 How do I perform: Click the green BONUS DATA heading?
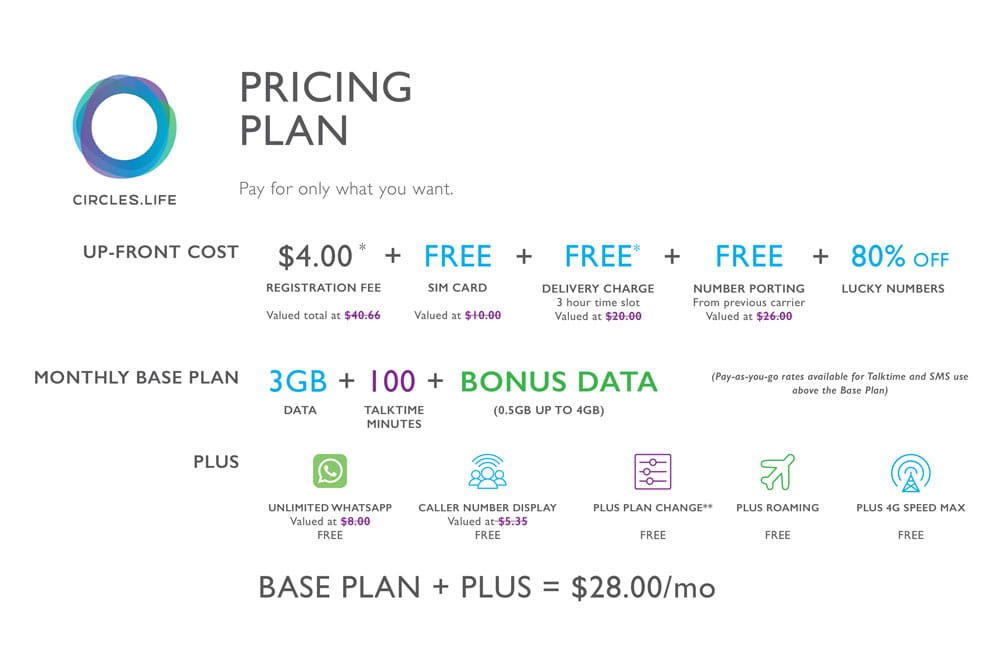[558, 381]
